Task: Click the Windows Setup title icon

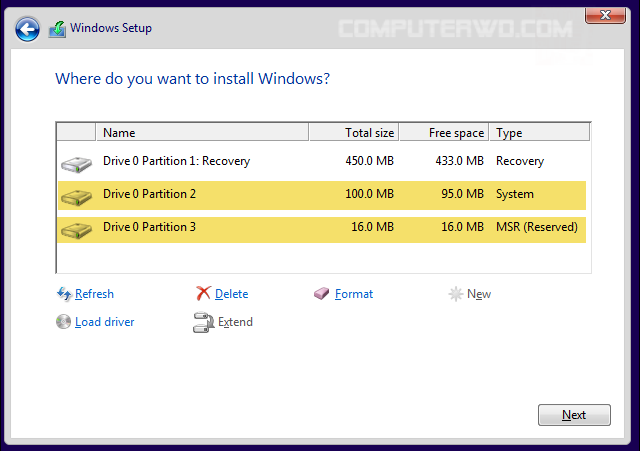Action: [x=57, y=29]
